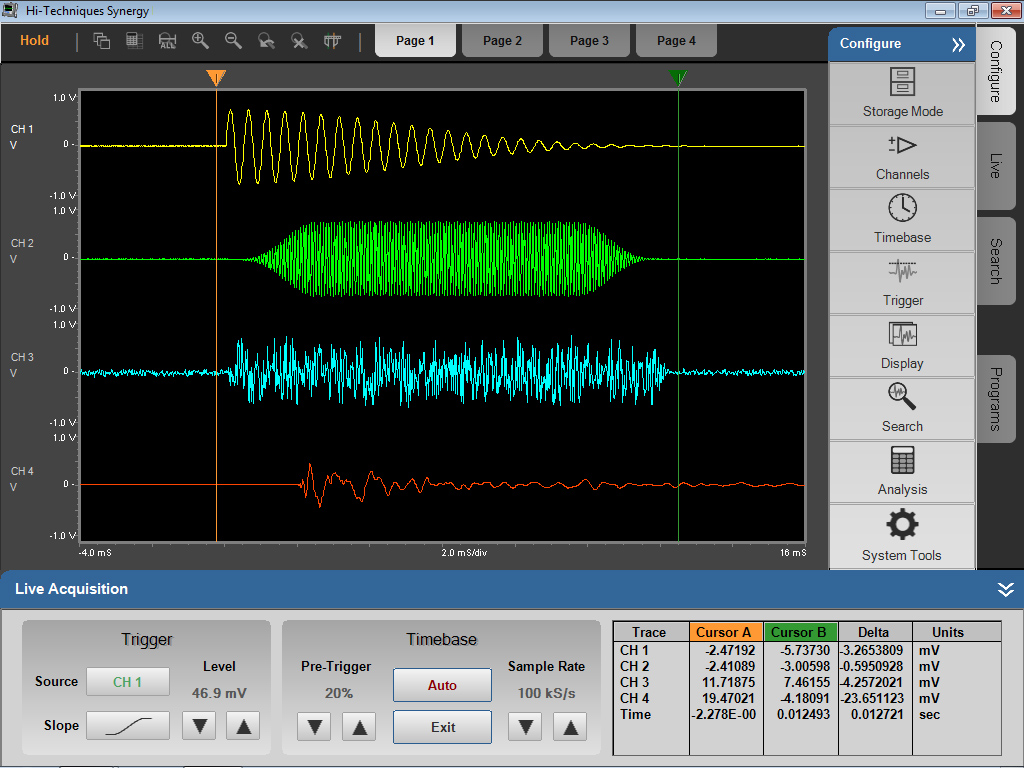
Task: Increase the trigger level
Action: coord(244,726)
